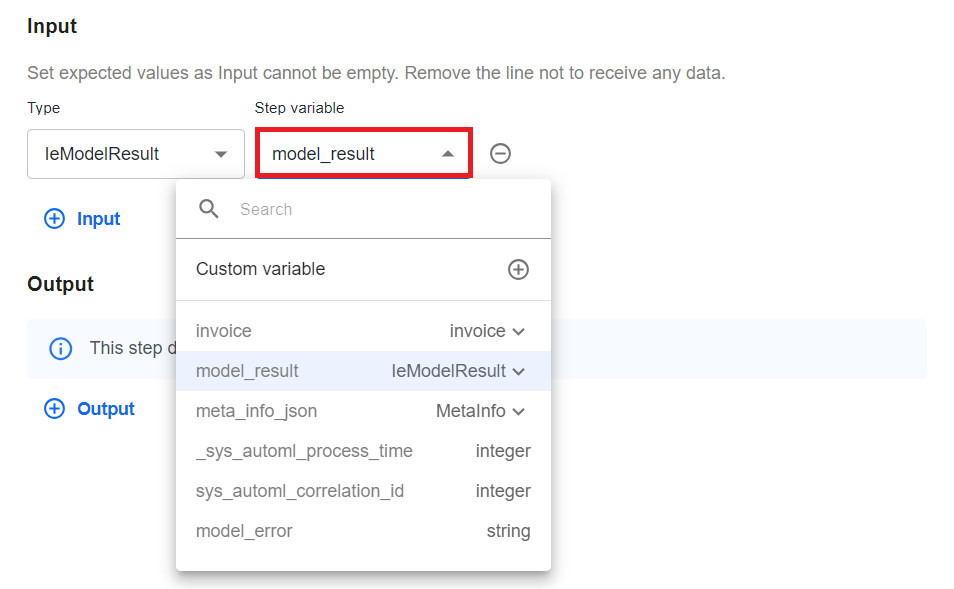Click the Input link label

pyautogui.click(x=99, y=219)
